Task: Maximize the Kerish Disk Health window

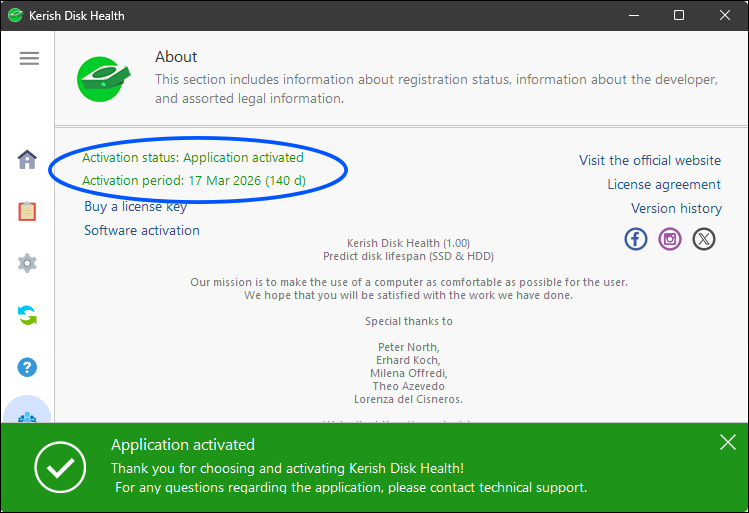Action: 679,16
